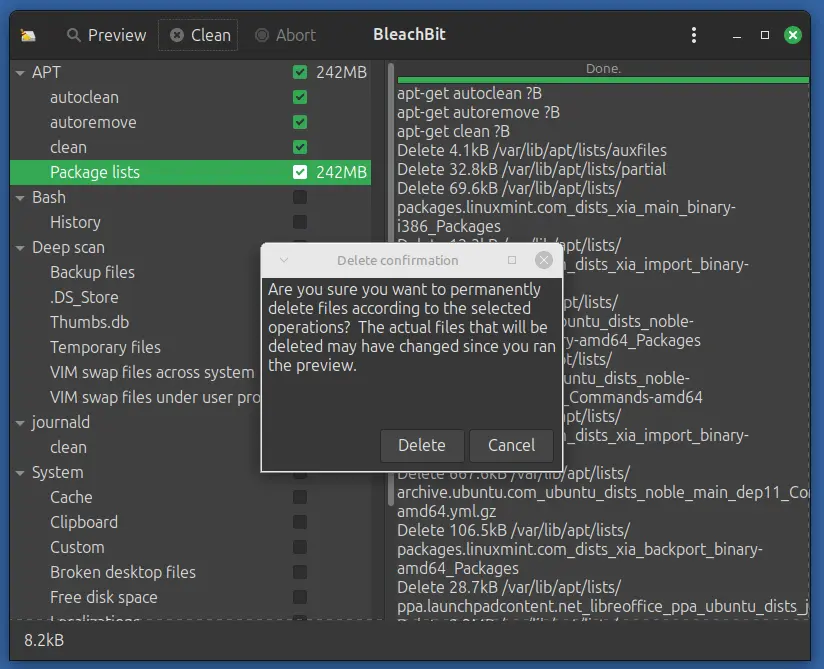Collapse the Deep scan category
The image size is (824, 669).
(21, 248)
